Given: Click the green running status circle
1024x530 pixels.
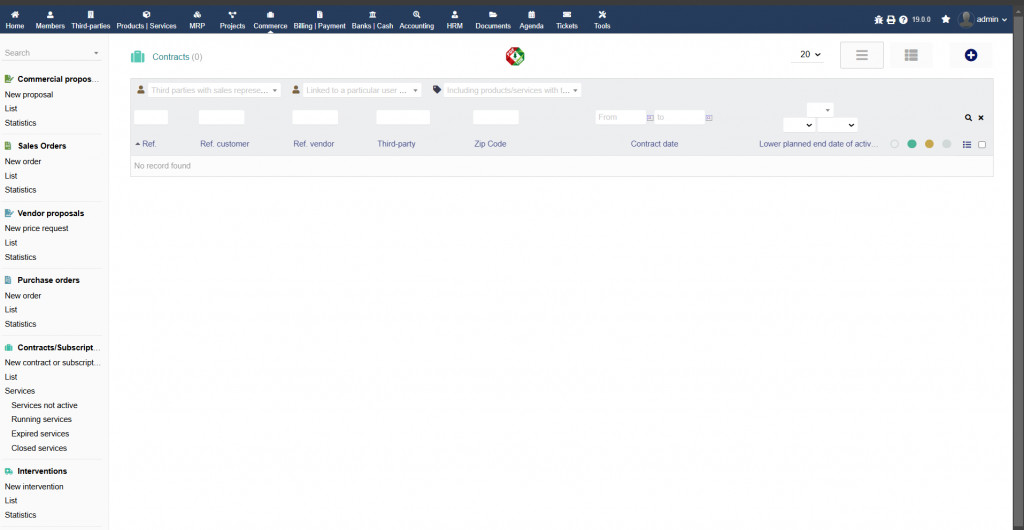Looking at the screenshot, I should click(x=912, y=144).
